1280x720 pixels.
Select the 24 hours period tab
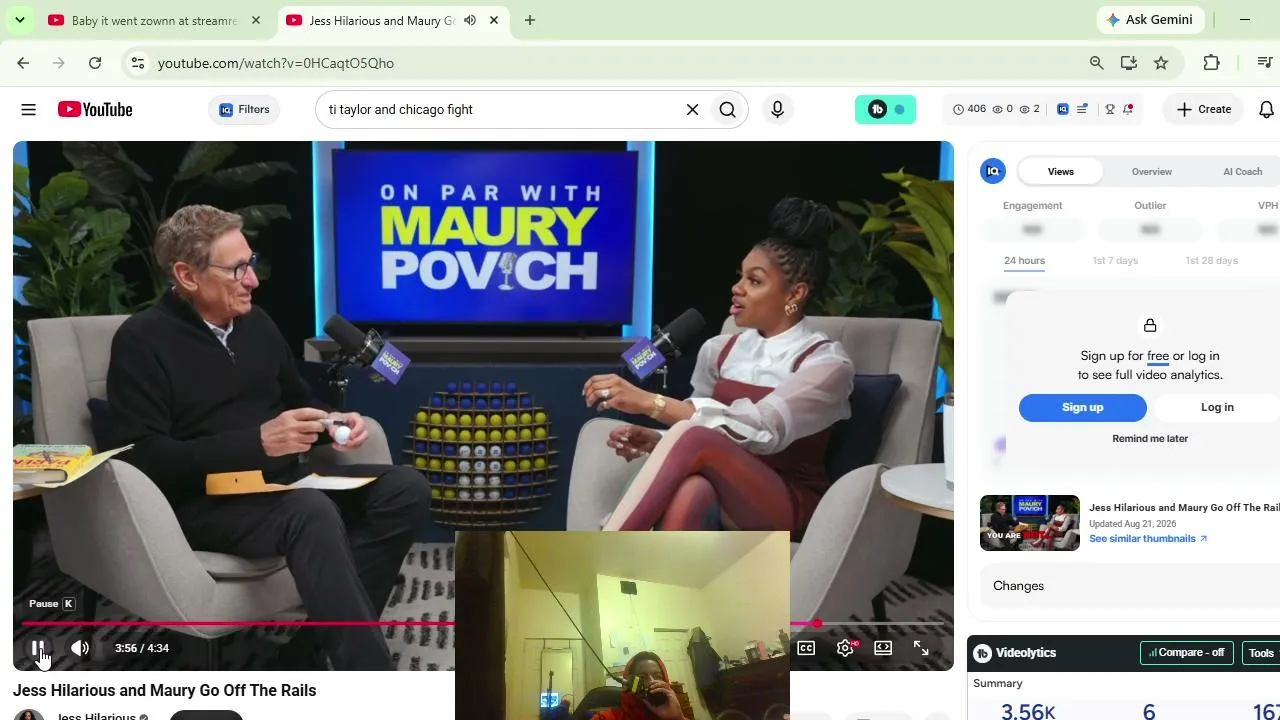click(x=1024, y=260)
